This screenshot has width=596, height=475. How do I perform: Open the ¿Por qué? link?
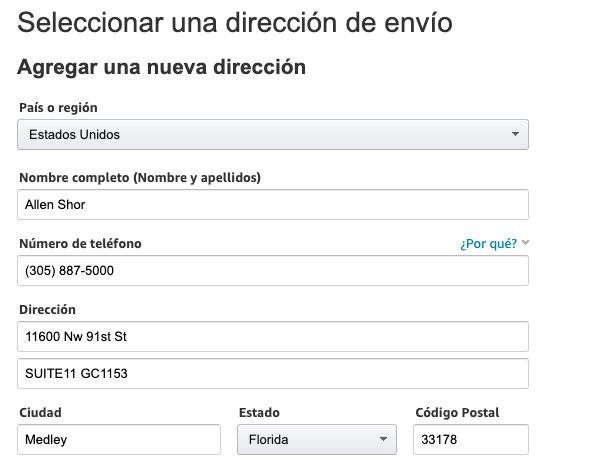[x=488, y=244]
